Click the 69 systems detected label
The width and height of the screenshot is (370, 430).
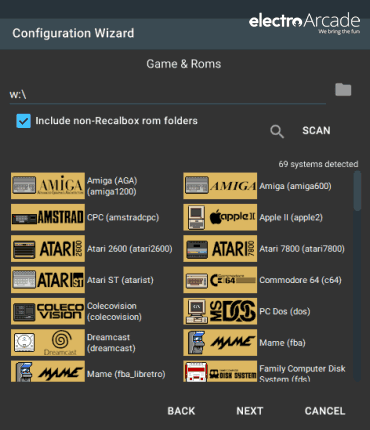click(318, 164)
